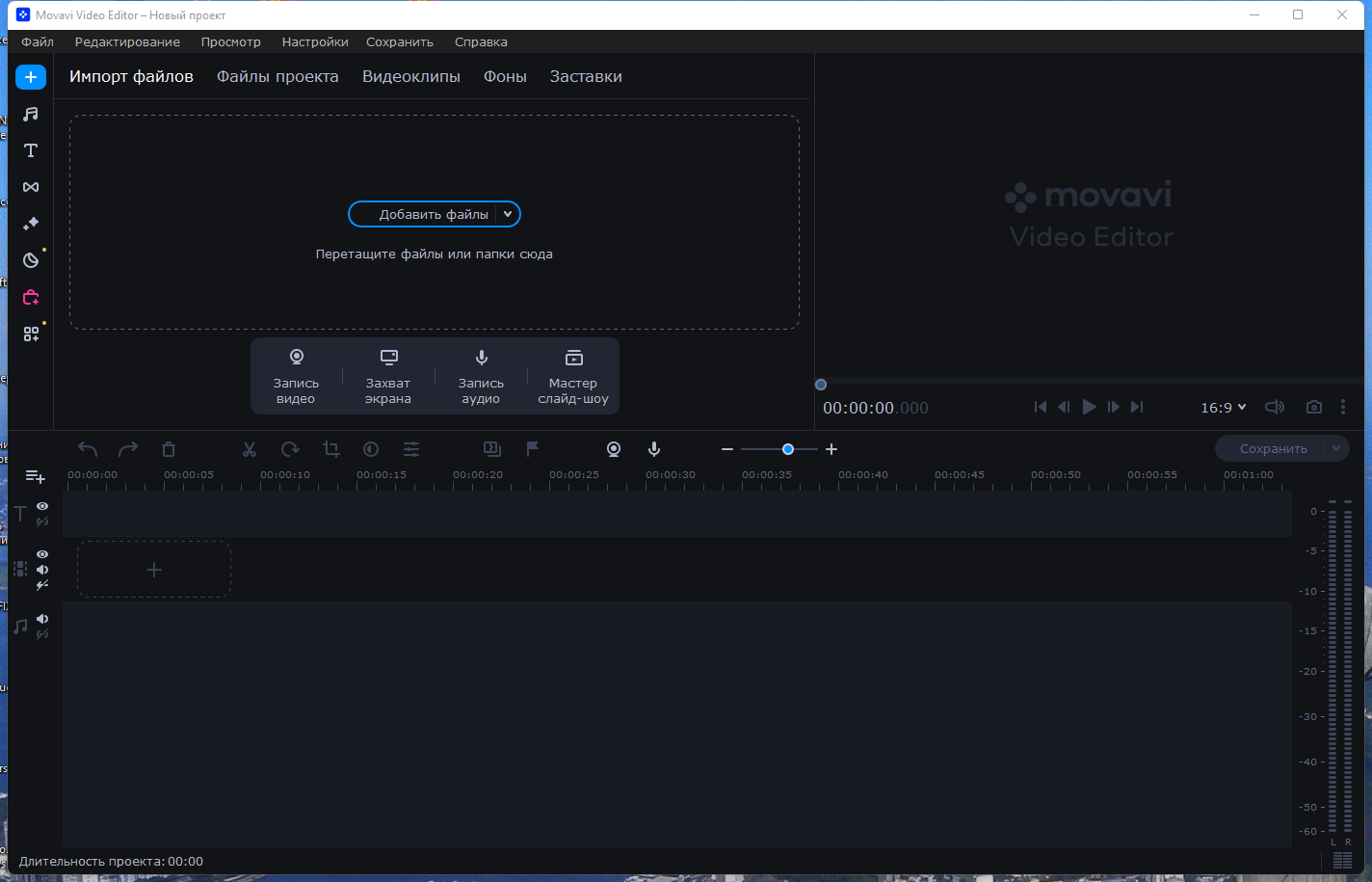Switch to Файлы проекта tab
This screenshot has height=882, width=1372.
(x=277, y=76)
